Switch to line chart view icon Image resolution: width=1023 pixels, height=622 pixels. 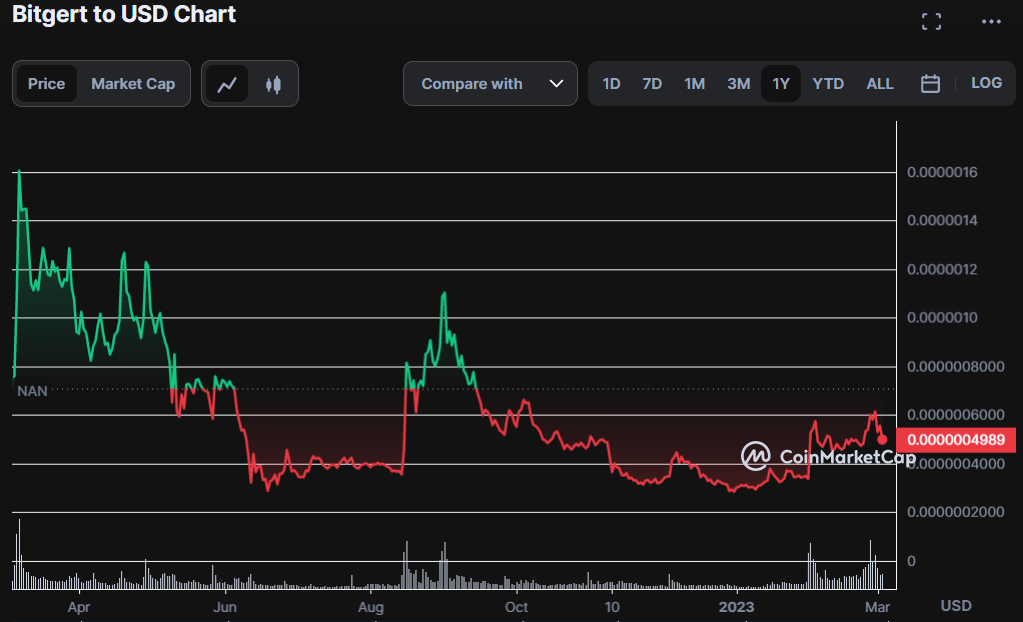[227, 84]
